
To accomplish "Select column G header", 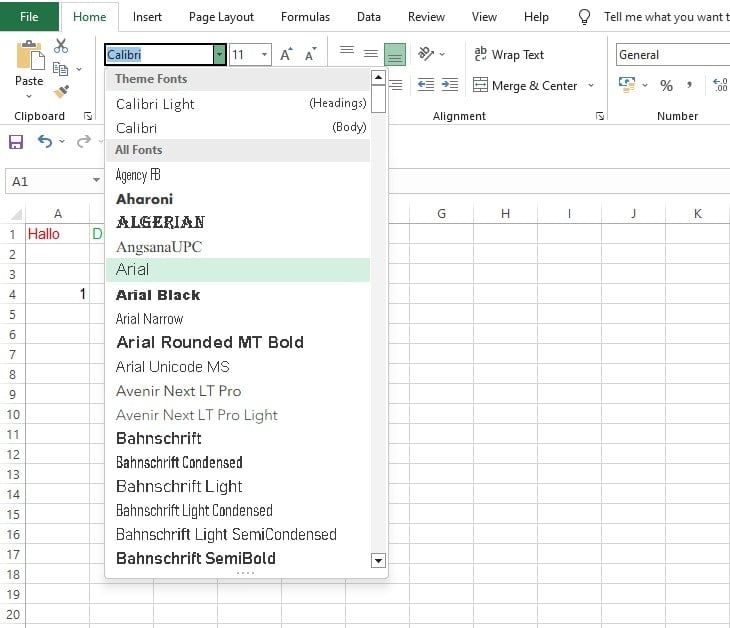I will pos(441,214).
